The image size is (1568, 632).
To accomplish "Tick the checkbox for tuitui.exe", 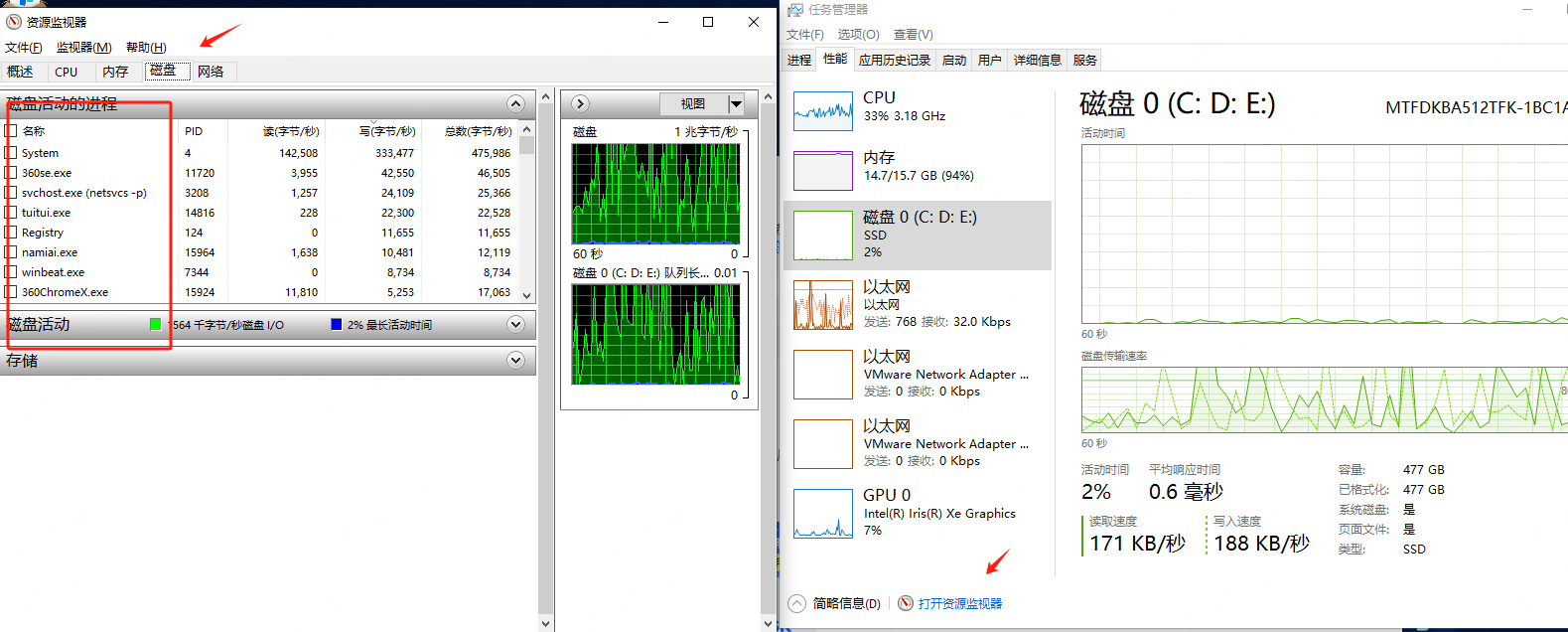I will click(11, 213).
